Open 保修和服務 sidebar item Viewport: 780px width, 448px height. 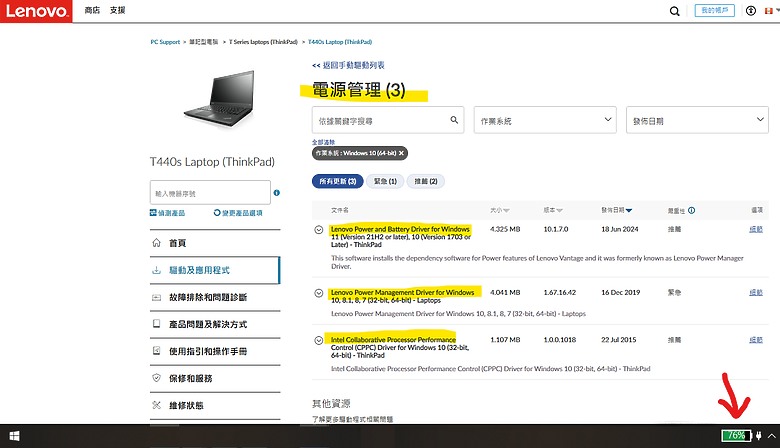(215, 378)
